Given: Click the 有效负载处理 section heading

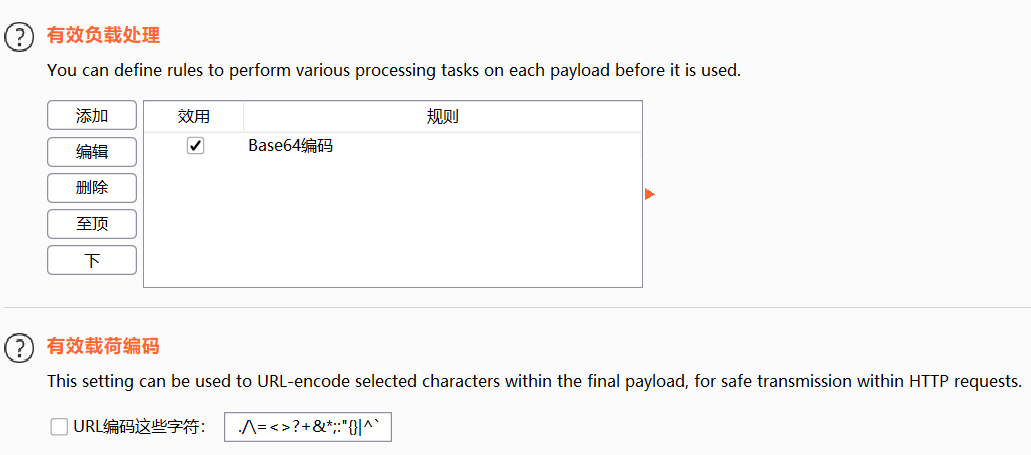Looking at the screenshot, I should click(x=103, y=36).
